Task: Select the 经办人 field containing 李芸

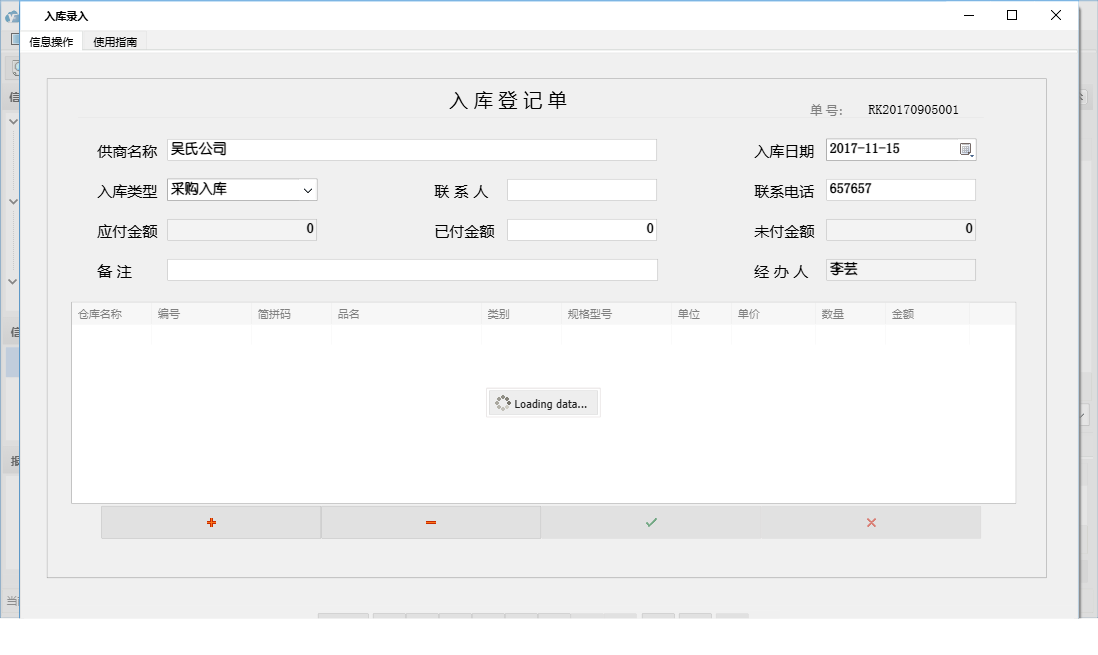Action: tap(900, 269)
